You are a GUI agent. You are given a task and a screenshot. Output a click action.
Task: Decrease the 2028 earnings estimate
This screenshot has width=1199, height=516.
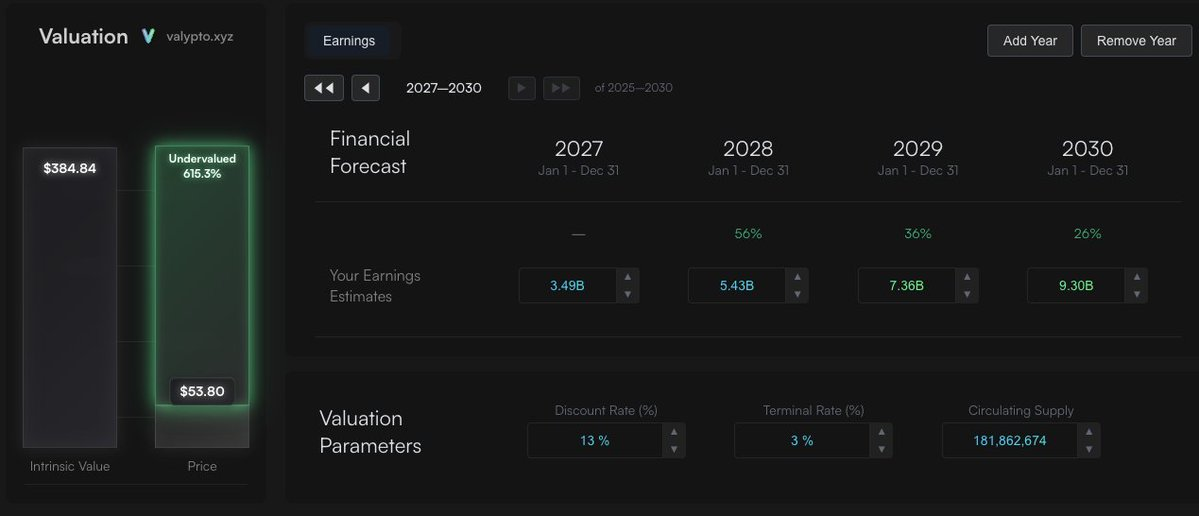tap(798, 294)
